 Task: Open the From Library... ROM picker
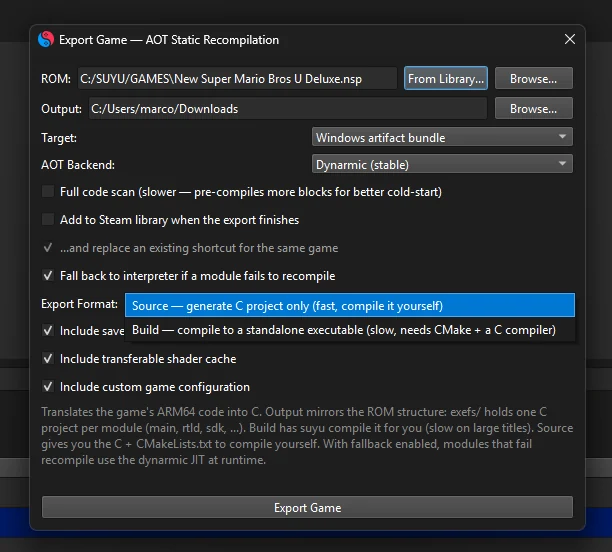click(446, 78)
